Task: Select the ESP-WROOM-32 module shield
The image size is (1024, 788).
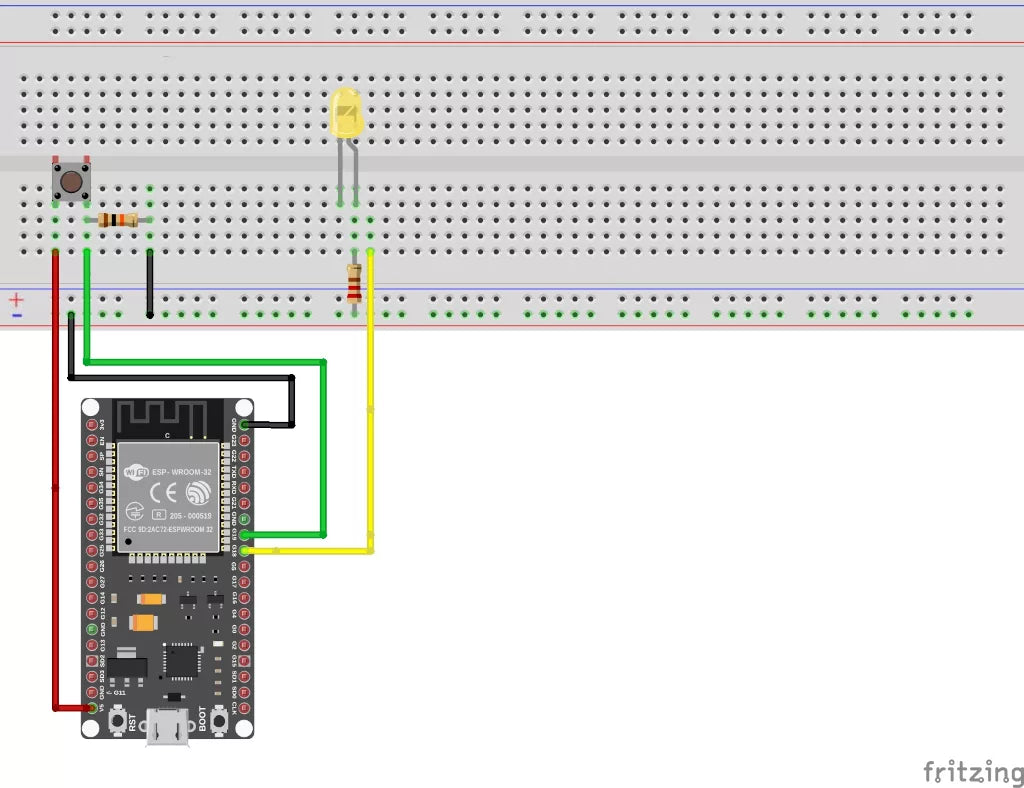Action: (168, 497)
